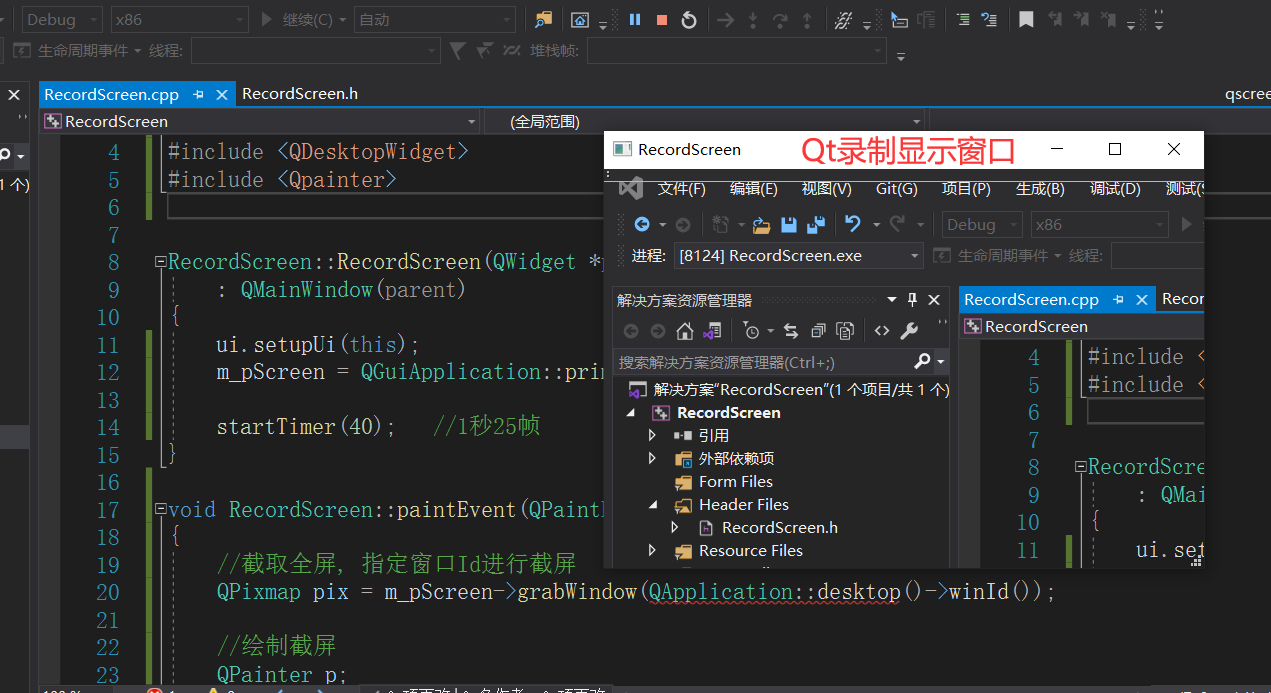Click View Code angle-brackets icon
The height and width of the screenshot is (693, 1271).
click(x=882, y=331)
